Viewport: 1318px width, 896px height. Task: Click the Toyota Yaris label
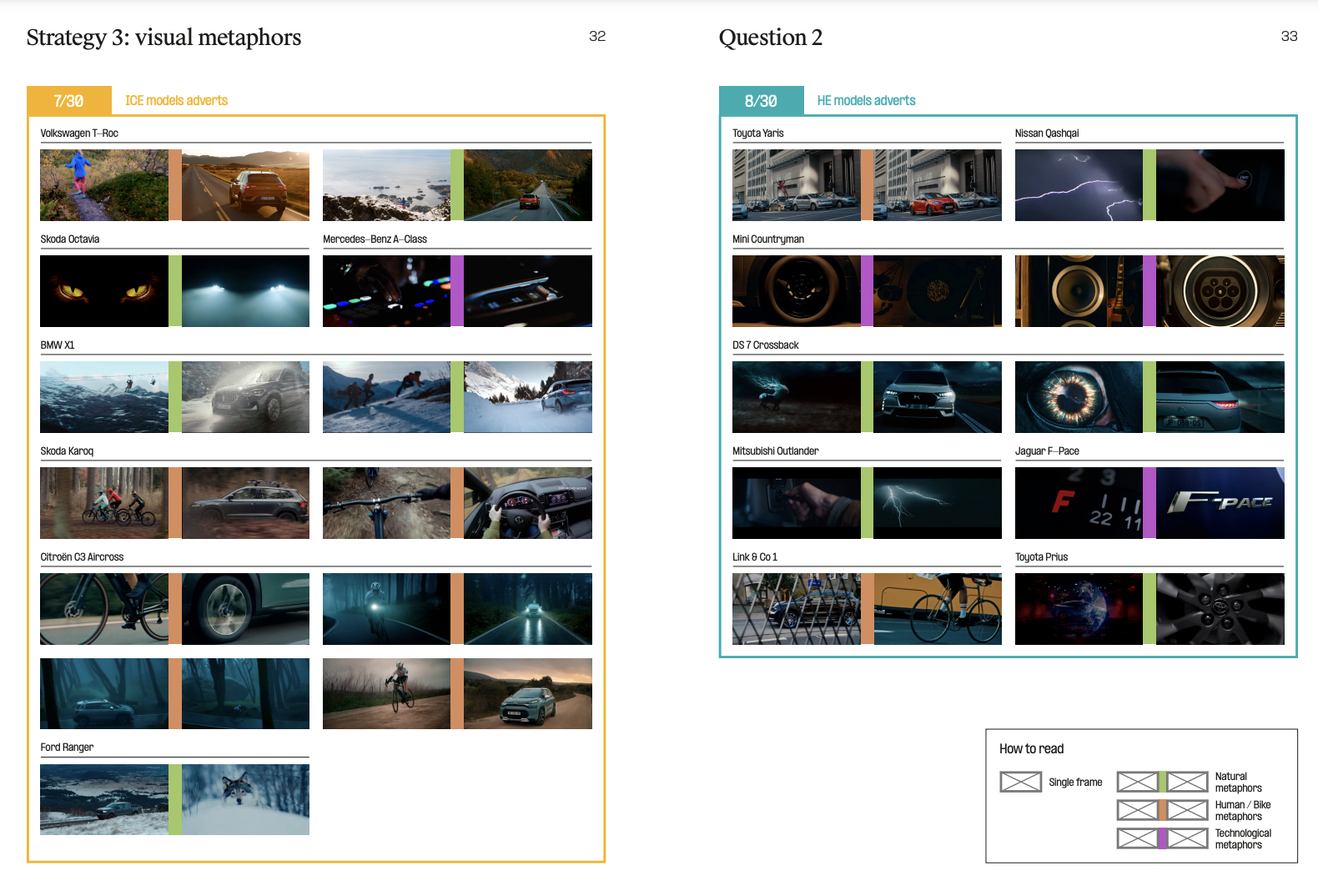(x=758, y=133)
